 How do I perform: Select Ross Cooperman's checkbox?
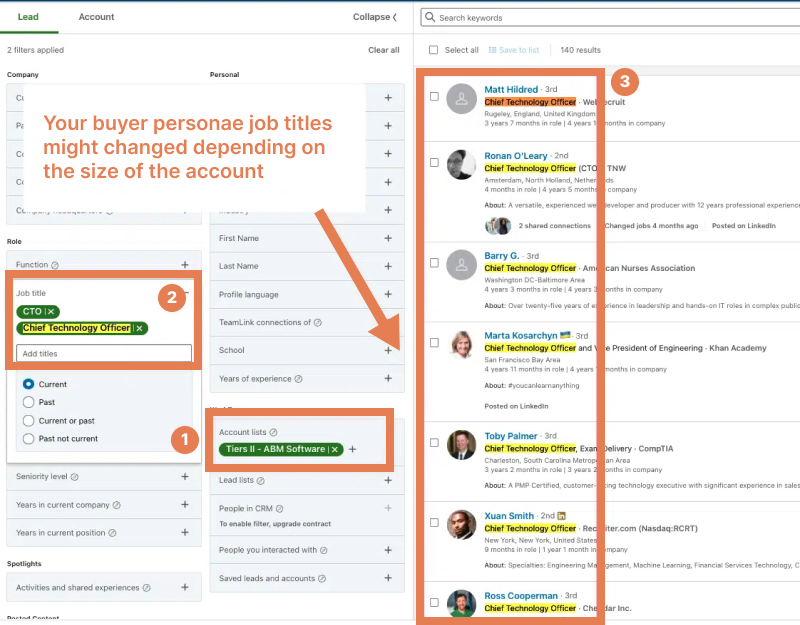coord(434,603)
